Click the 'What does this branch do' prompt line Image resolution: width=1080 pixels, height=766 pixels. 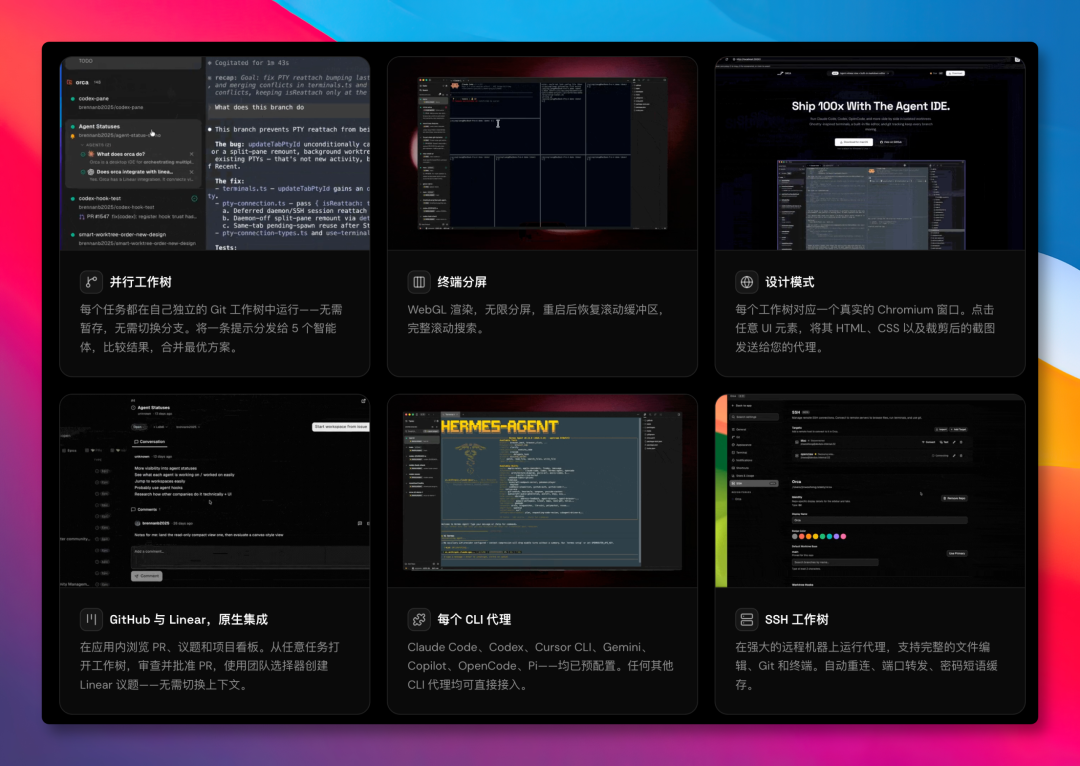[x=290, y=107]
